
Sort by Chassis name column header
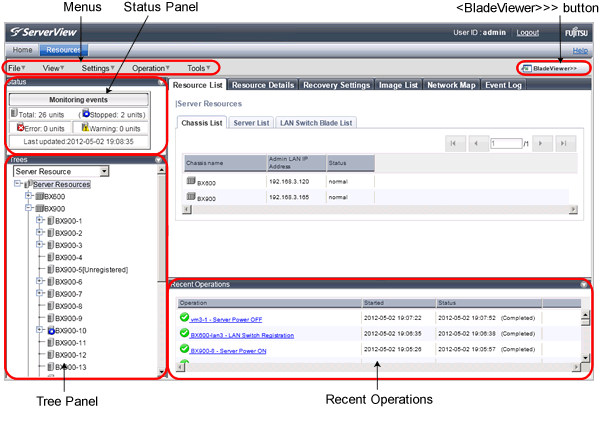225,163
